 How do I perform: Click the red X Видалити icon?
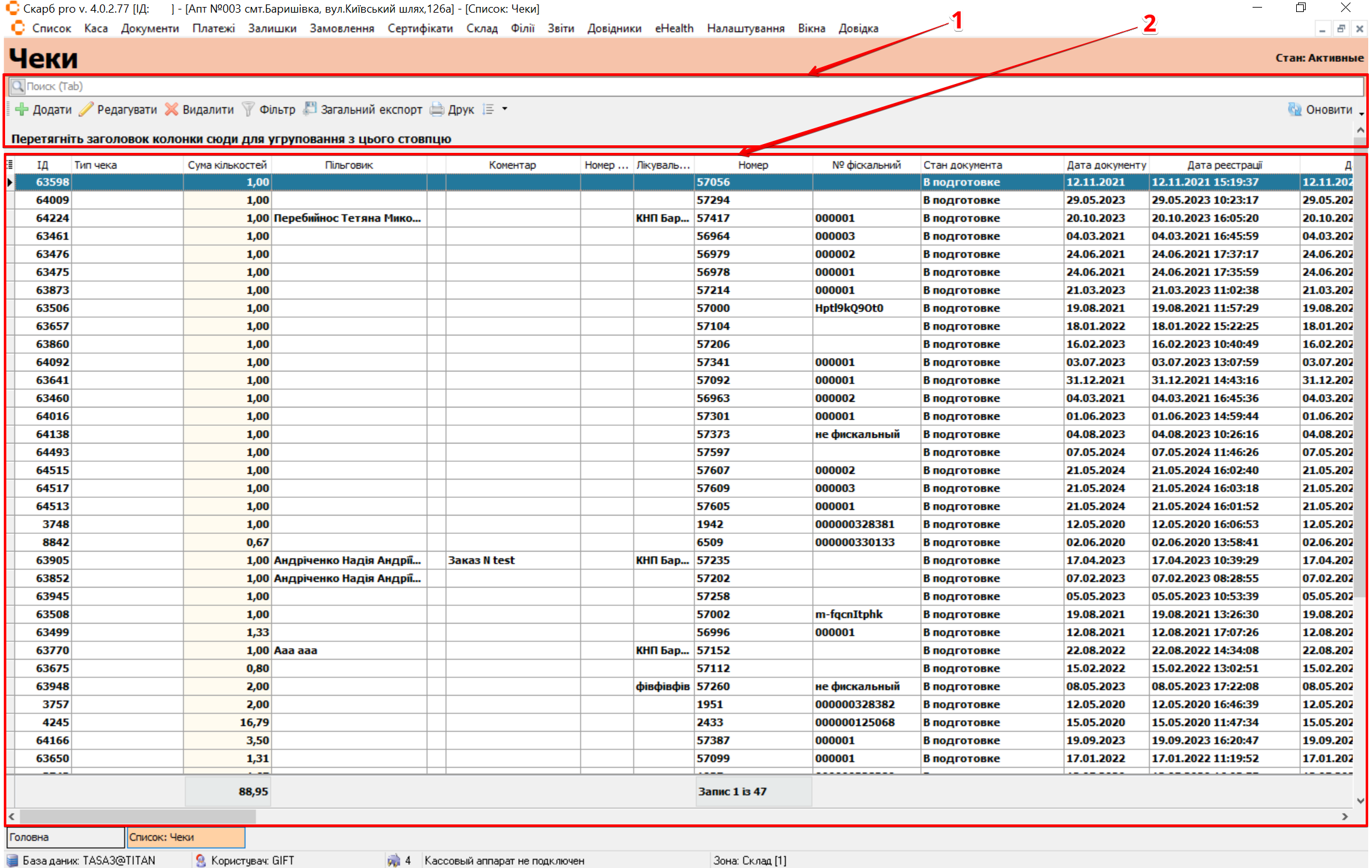[x=171, y=109]
